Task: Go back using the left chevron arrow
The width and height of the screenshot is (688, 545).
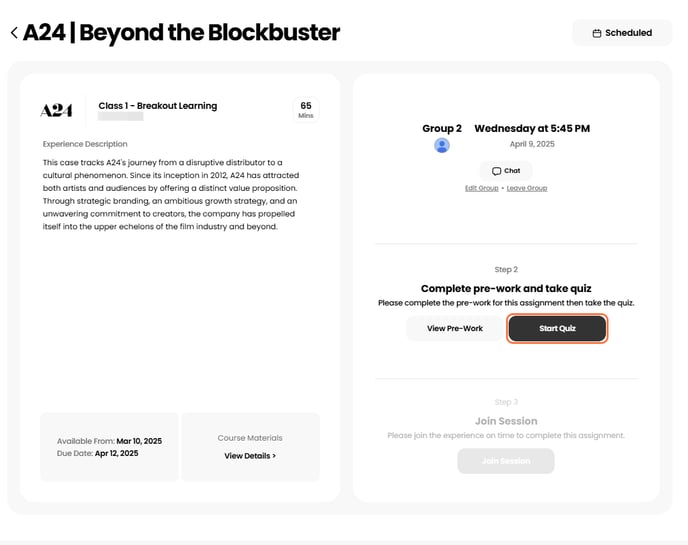Action: coord(14,33)
